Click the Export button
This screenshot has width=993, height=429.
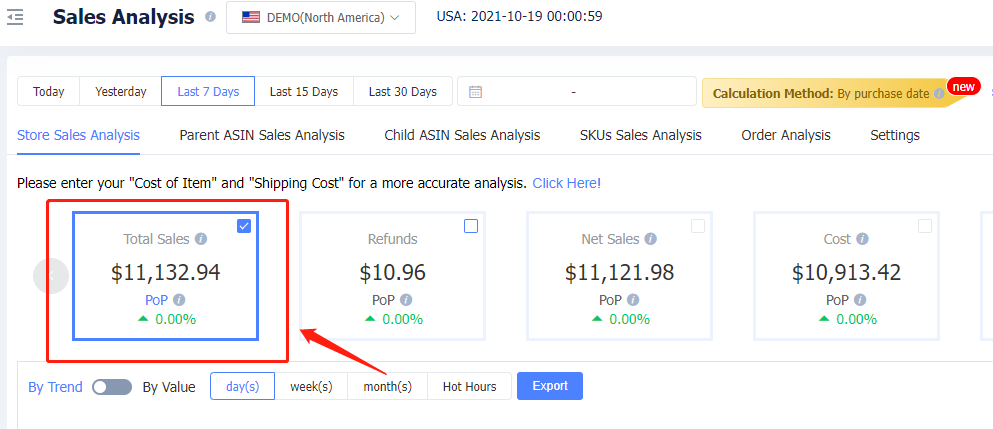coord(550,386)
